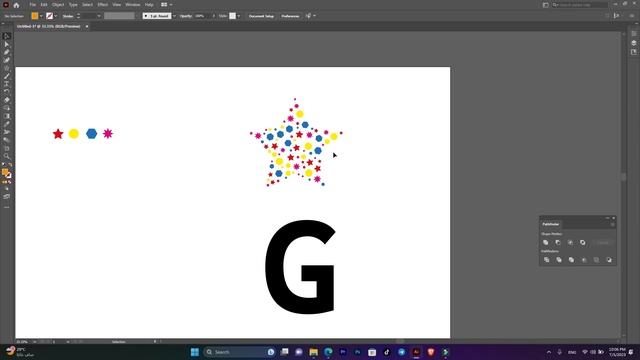
Task: Click Intersect in Pathfinder shape modes
Action: [570, 242]
